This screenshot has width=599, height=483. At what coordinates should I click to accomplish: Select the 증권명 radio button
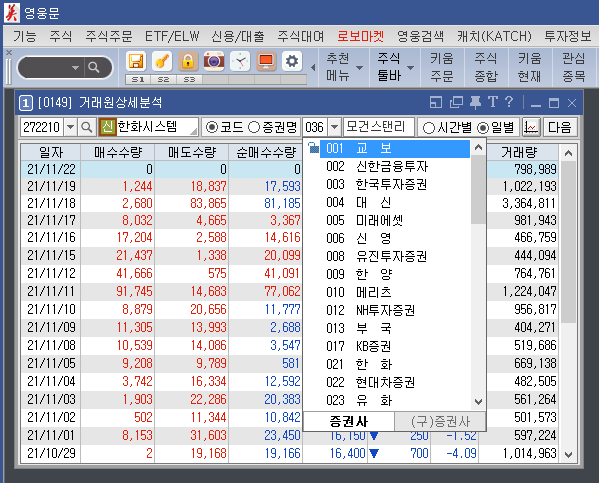[x=254, y=127]
